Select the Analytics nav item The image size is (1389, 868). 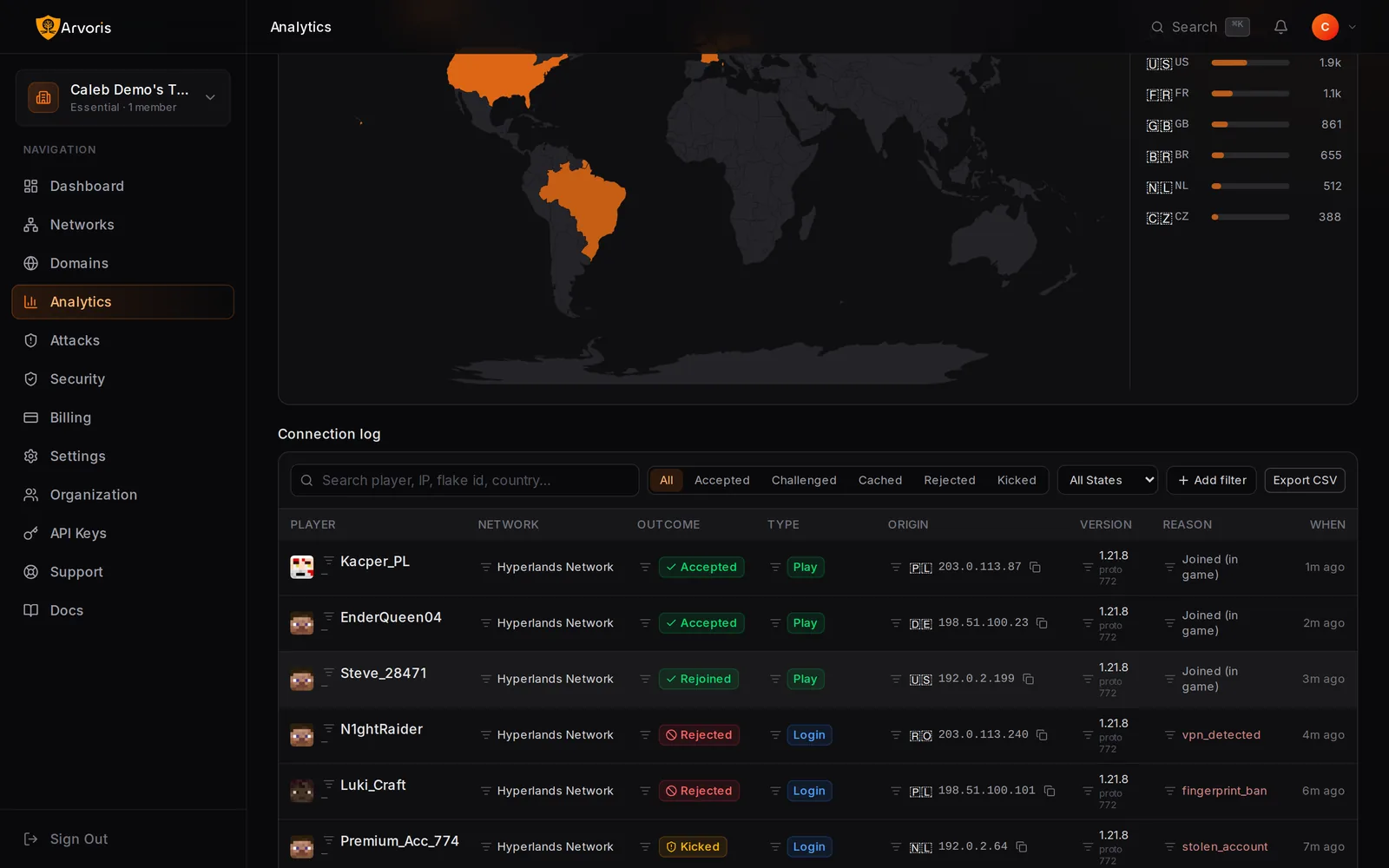[x=122, y=302]
